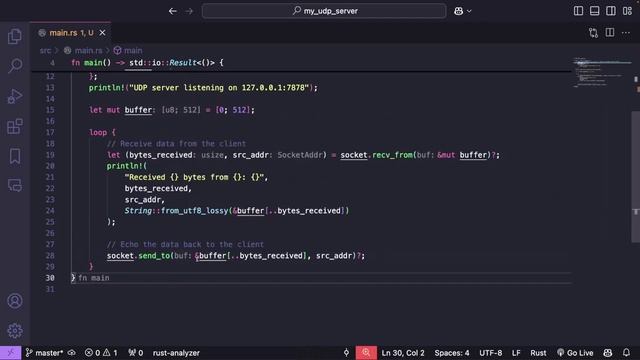Click the red zoom status bar icon
The width and height of the screenshot is (640, 360).
click(x=366, y=353)
